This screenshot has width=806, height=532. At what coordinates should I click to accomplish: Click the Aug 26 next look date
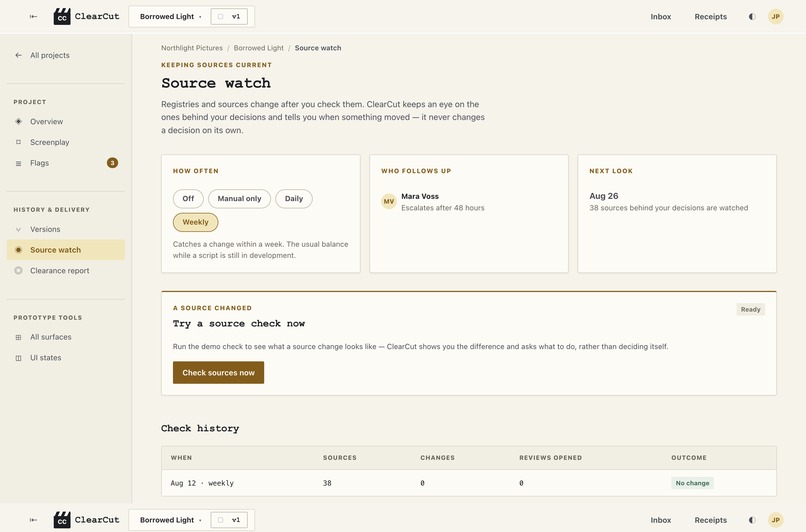pyautogui.click(x=603, y=196)
